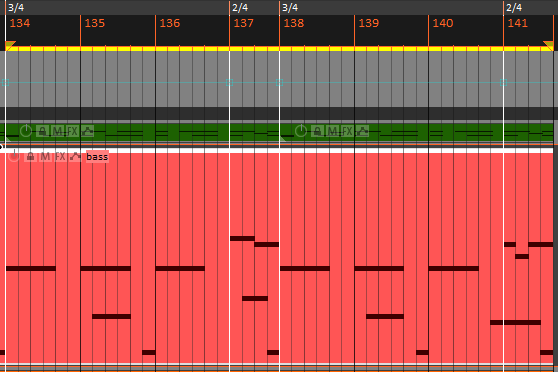
Task: Click the loop selection end handle after measure 141
Action: pos(549,45)
